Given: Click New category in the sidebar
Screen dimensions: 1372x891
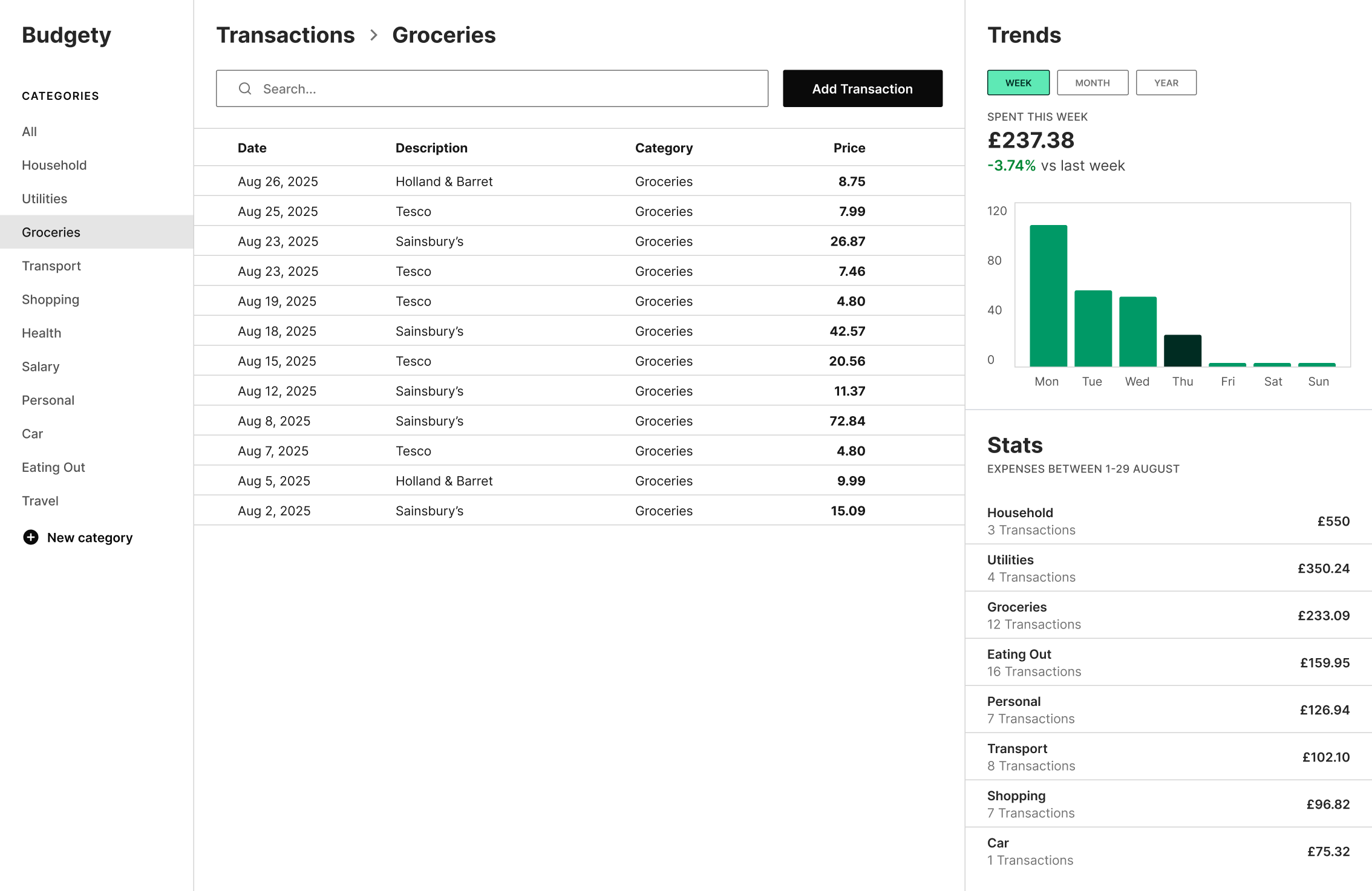Looking at the screenshot, I should pyautogui.click(x=90, y=537).
